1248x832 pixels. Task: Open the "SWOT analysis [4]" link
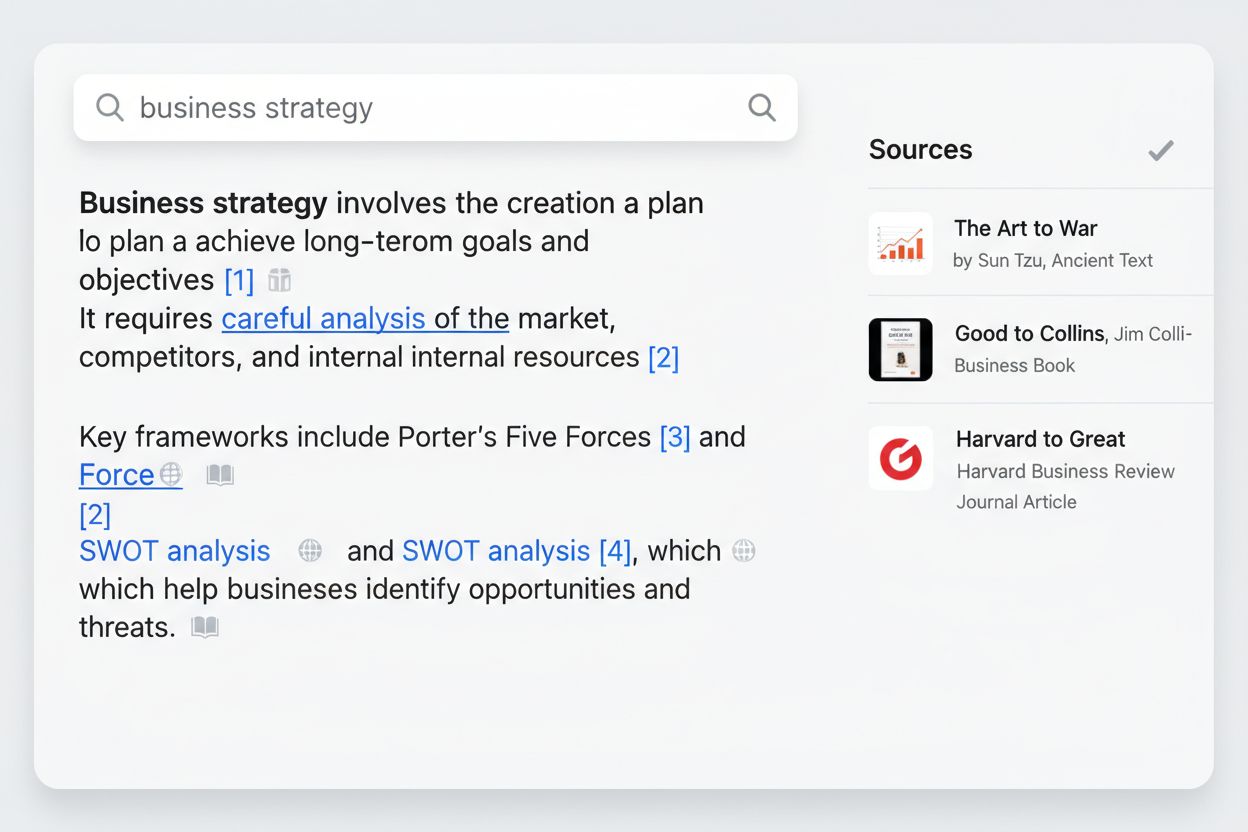pos(516,551)
